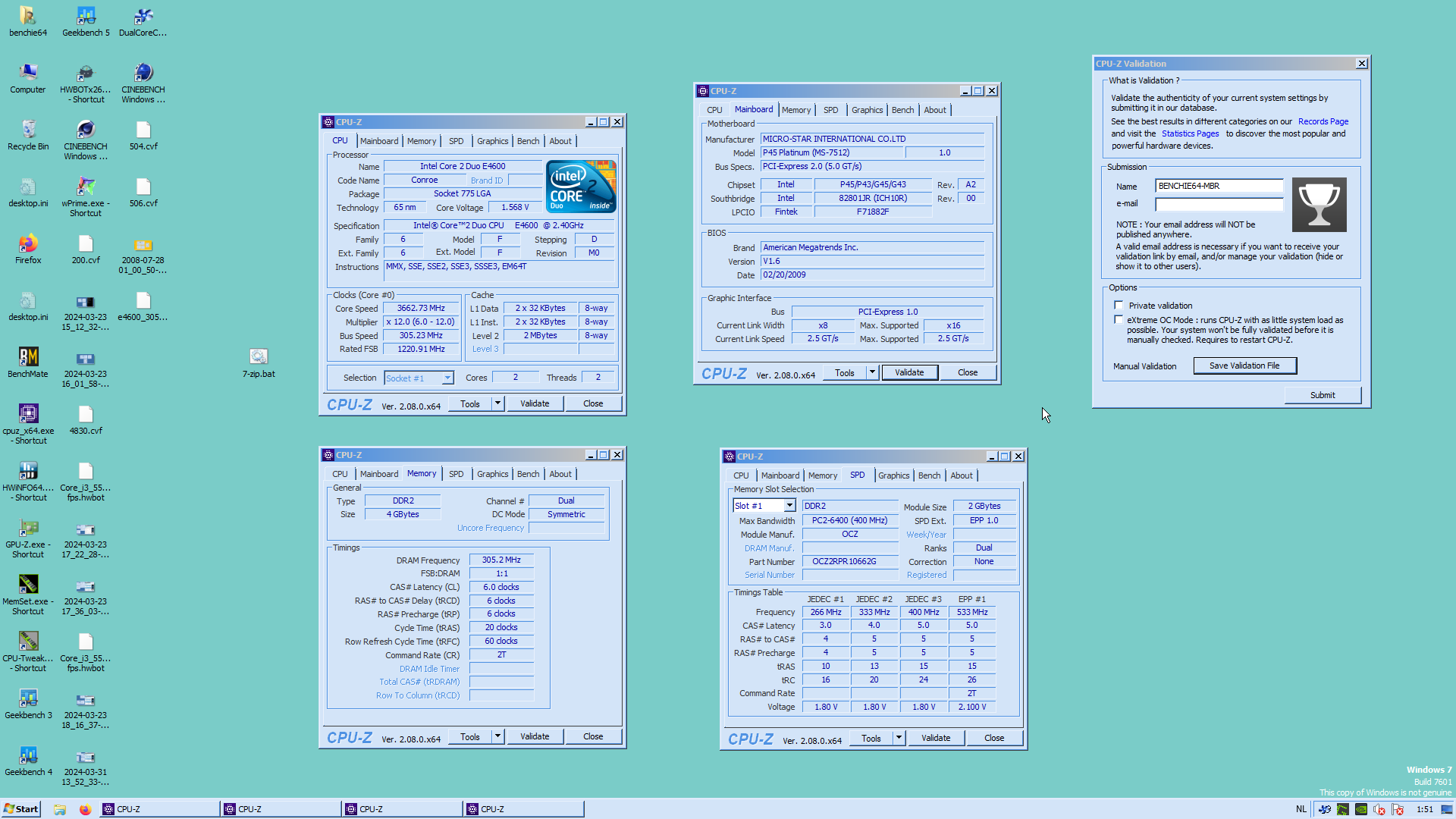1456x819 pixels.
Task: Click Part Number OCZ2RPR10662G
Action: point(850,561)
